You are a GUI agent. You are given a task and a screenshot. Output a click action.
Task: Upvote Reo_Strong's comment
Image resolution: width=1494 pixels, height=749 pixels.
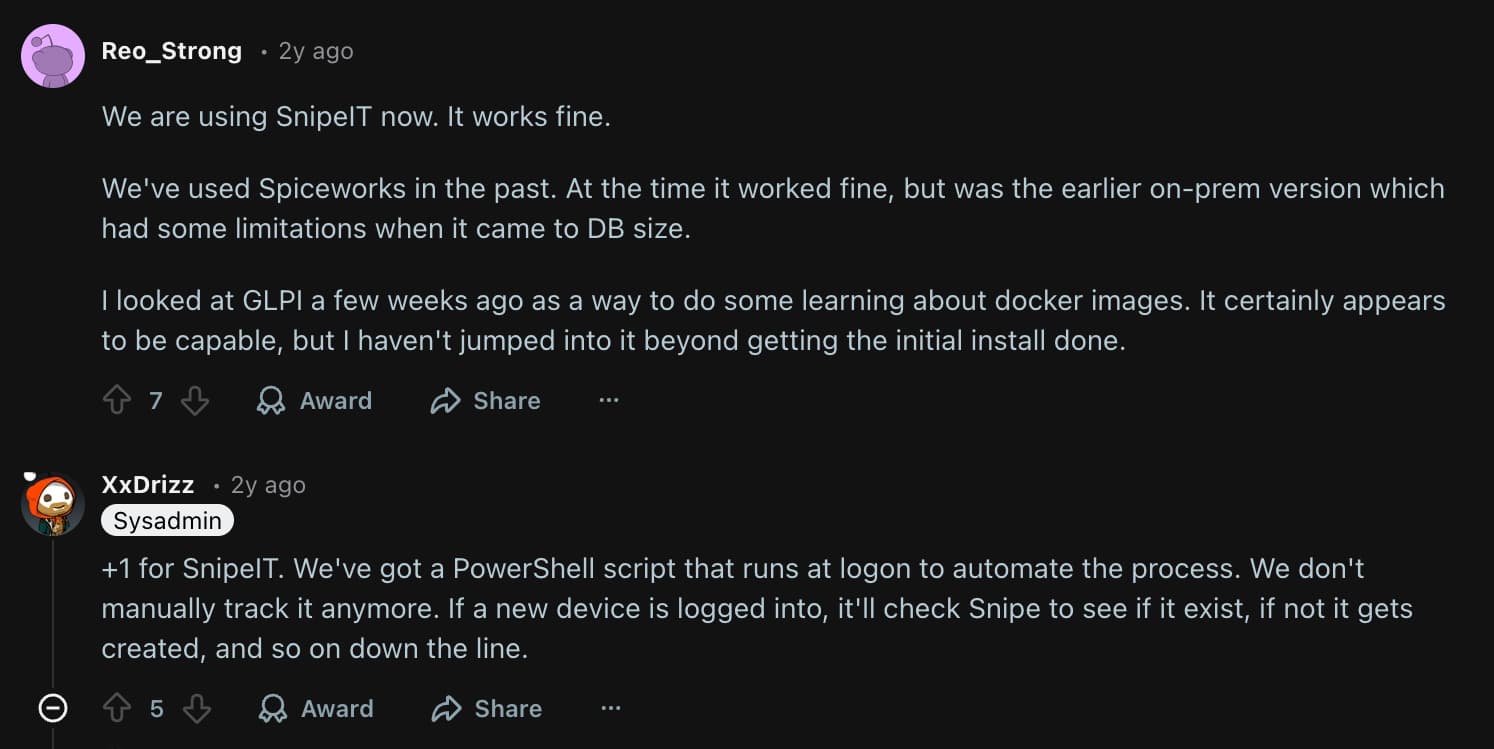coord(119,400)
